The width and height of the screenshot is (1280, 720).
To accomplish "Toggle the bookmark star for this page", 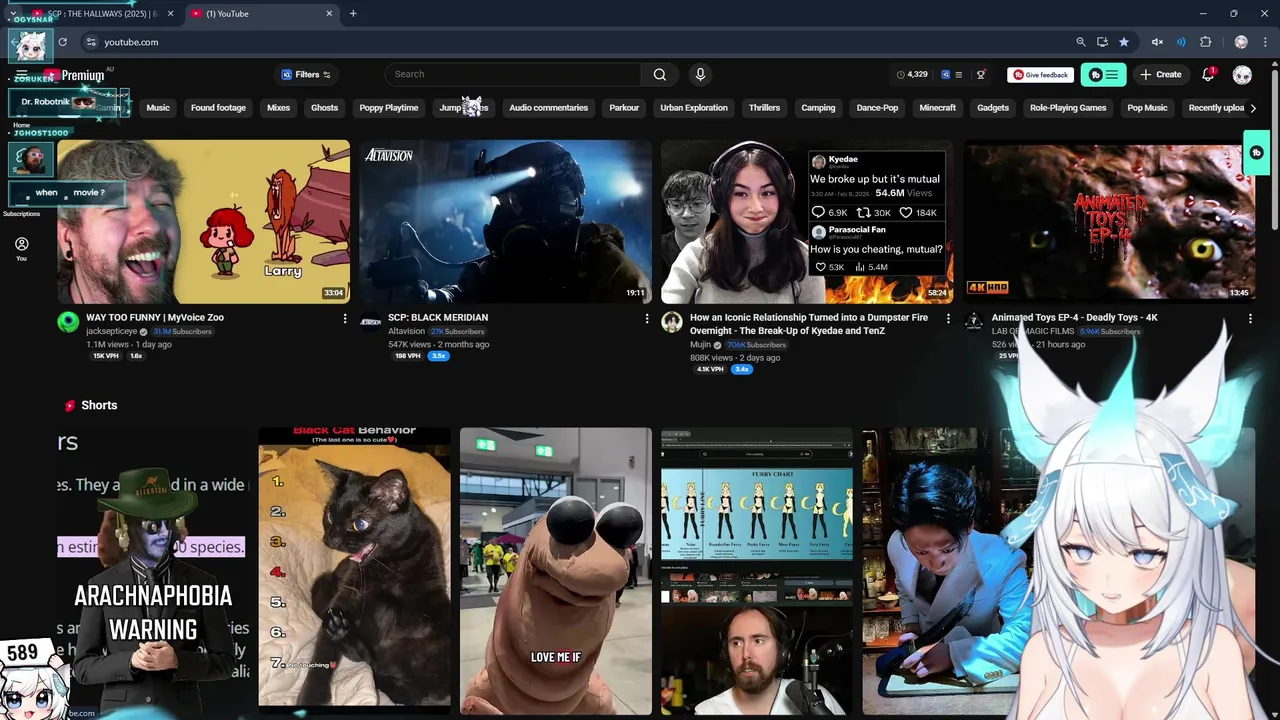I will coord(1124,42).
